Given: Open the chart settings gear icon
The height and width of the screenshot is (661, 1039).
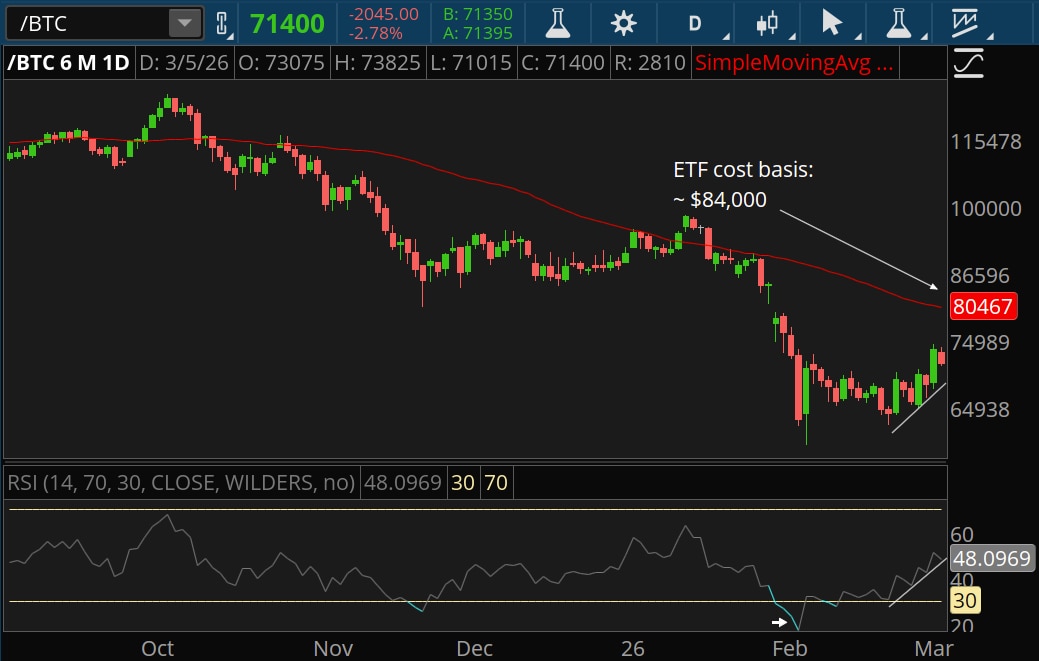Looking at the screenshot, I should coord(623,23).
